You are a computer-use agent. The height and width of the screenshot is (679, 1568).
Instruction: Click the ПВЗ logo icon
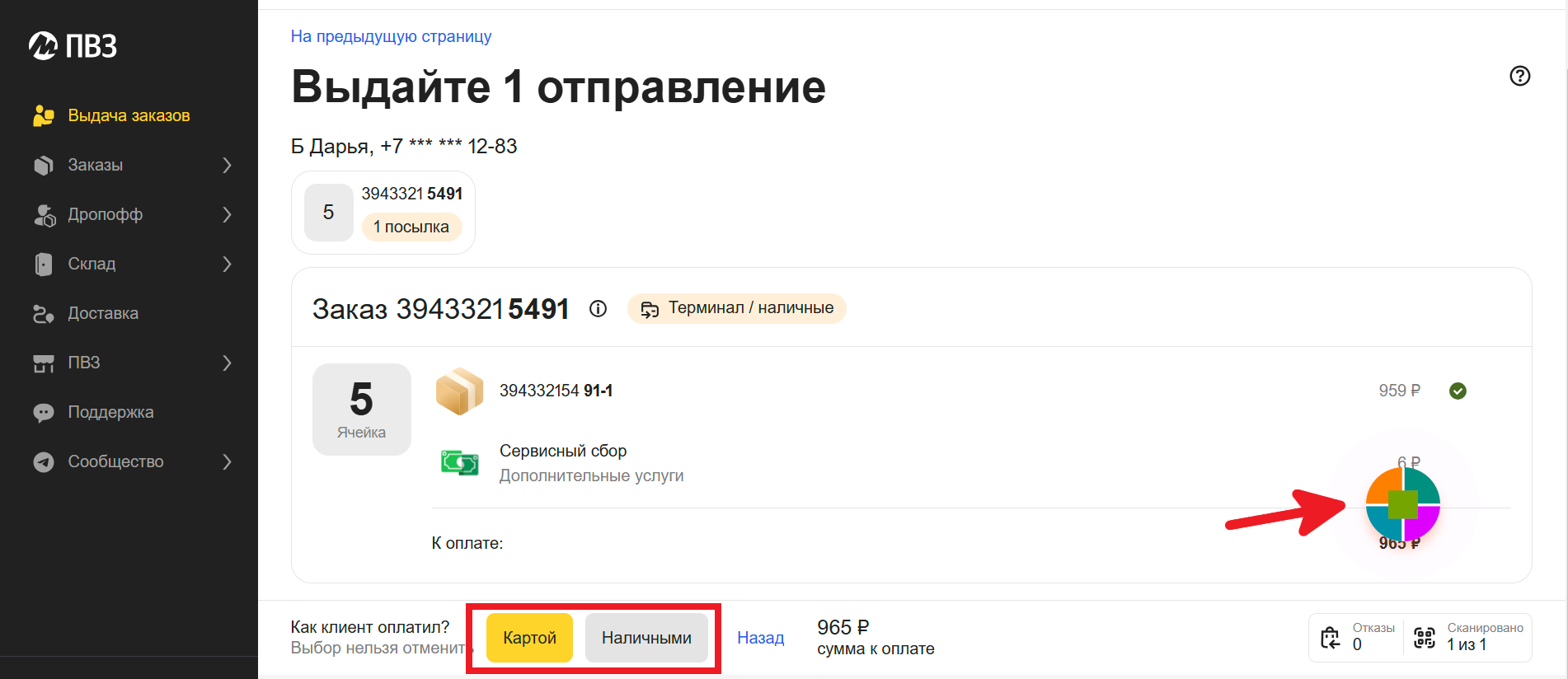coord(43,46)
